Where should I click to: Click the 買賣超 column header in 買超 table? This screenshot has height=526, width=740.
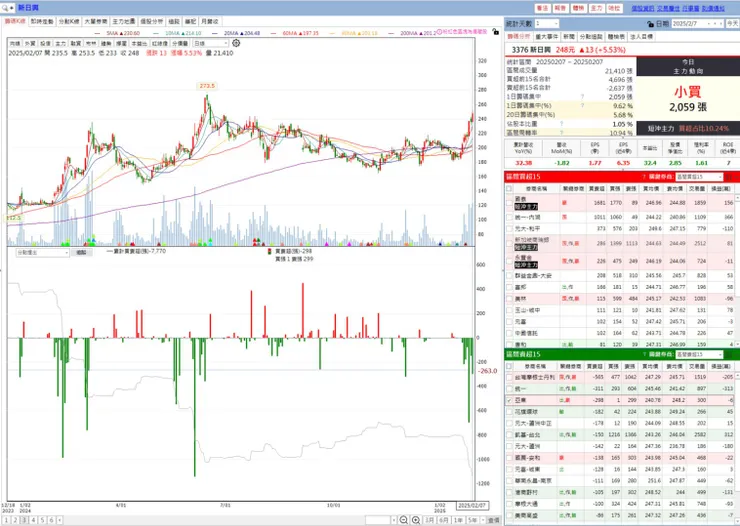click(597, 189)
